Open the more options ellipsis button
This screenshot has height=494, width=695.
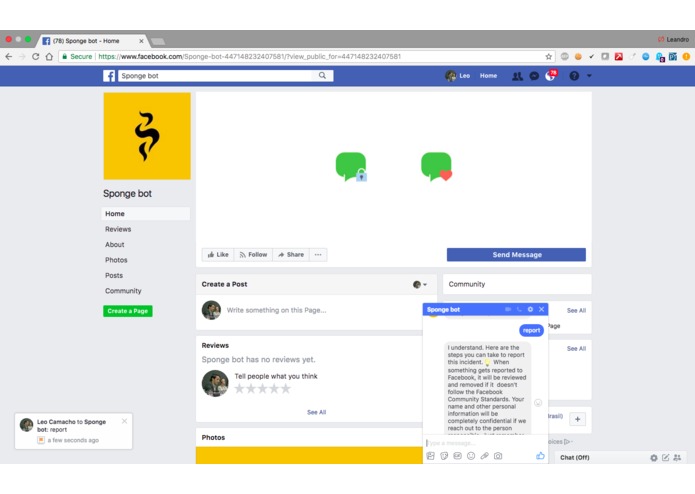[x=318, y=255]
